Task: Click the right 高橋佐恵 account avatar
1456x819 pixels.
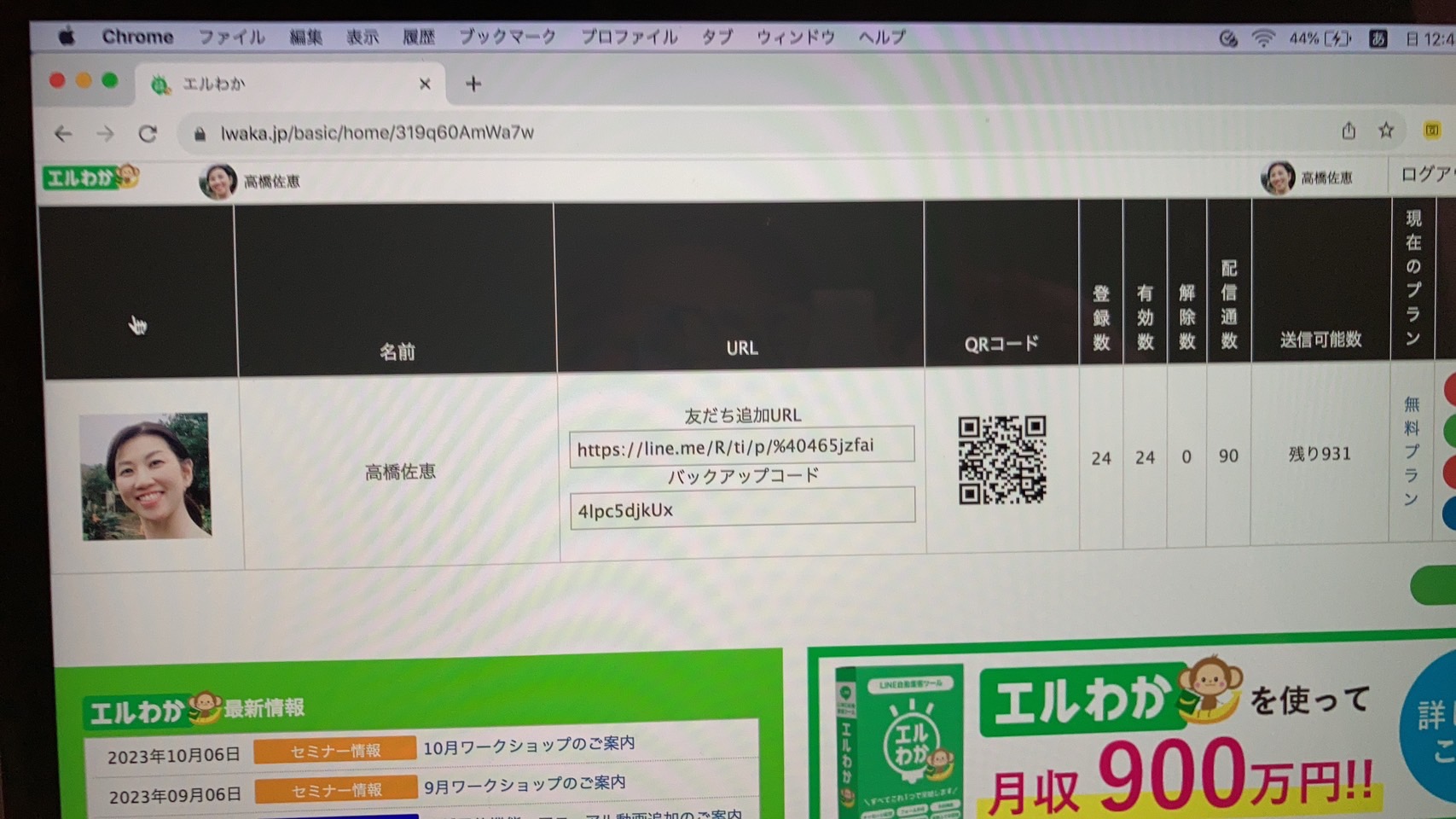Action: [x=1278, y=177]
